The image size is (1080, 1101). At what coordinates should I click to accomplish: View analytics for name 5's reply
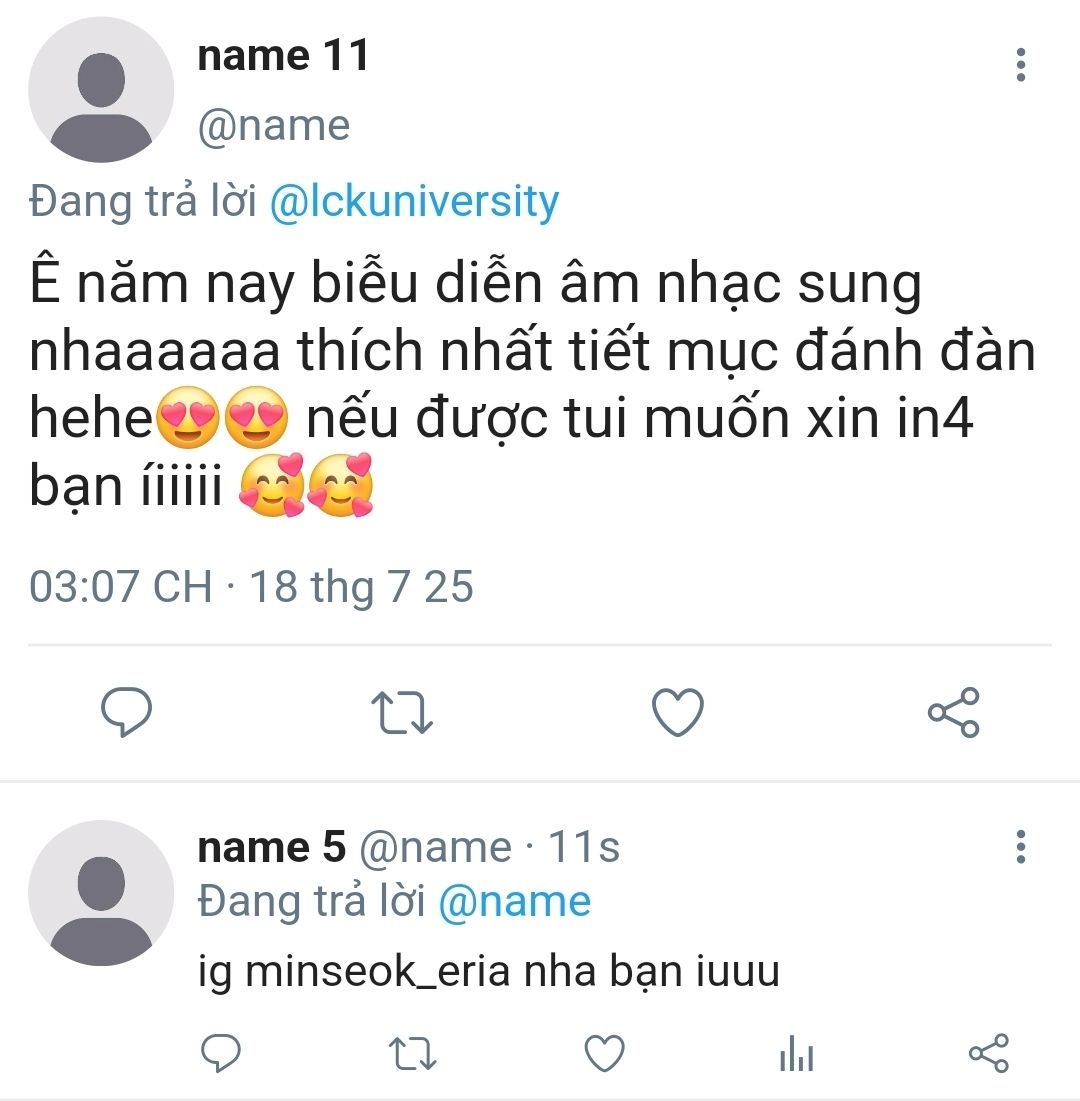796,1054
